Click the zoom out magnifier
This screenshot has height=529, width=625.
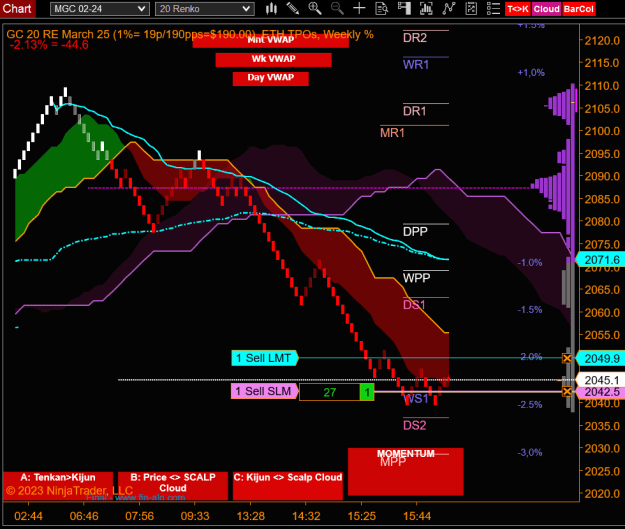click(x=337, y=9)
